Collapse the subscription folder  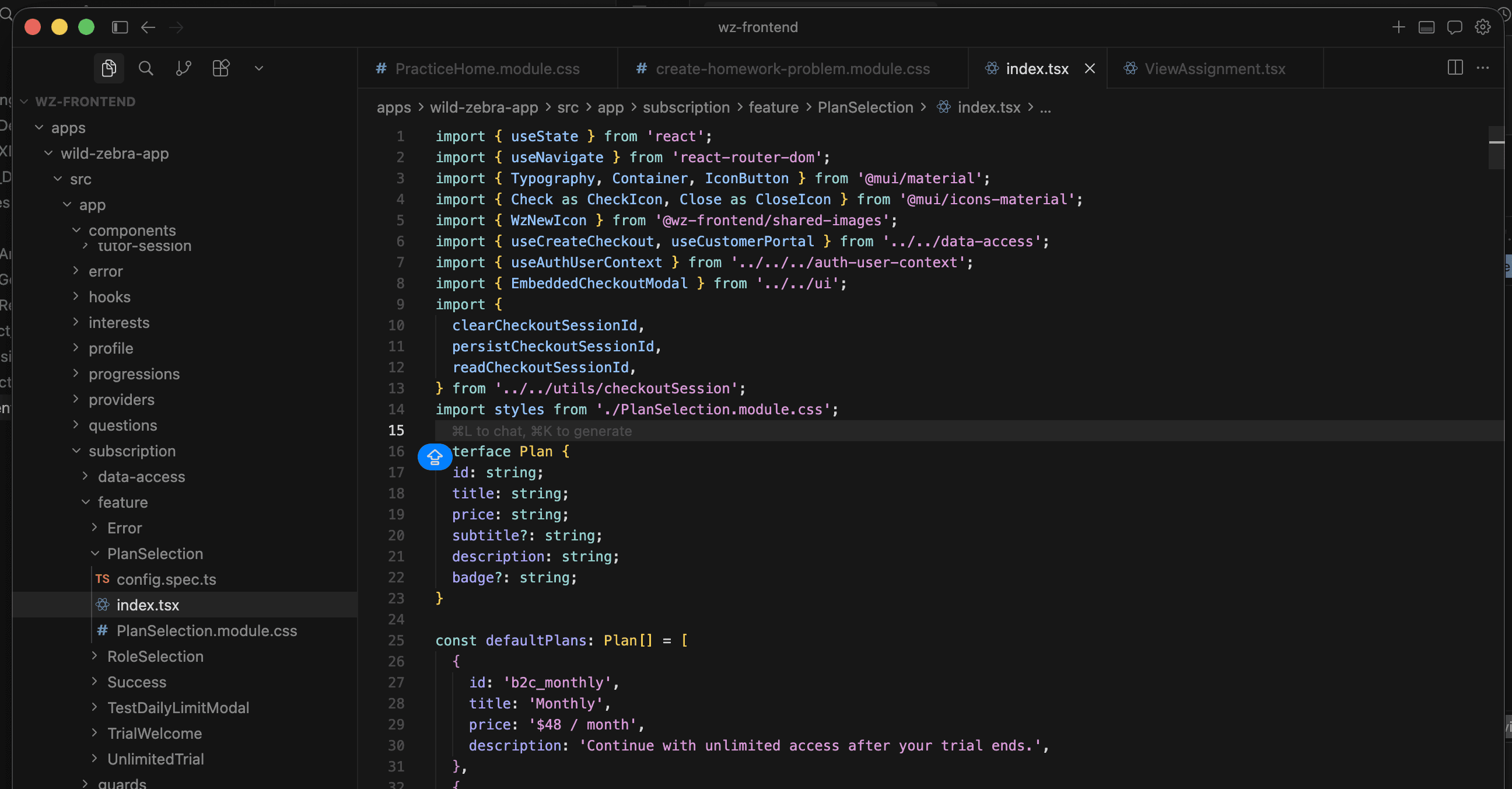(x=131, y=451)
